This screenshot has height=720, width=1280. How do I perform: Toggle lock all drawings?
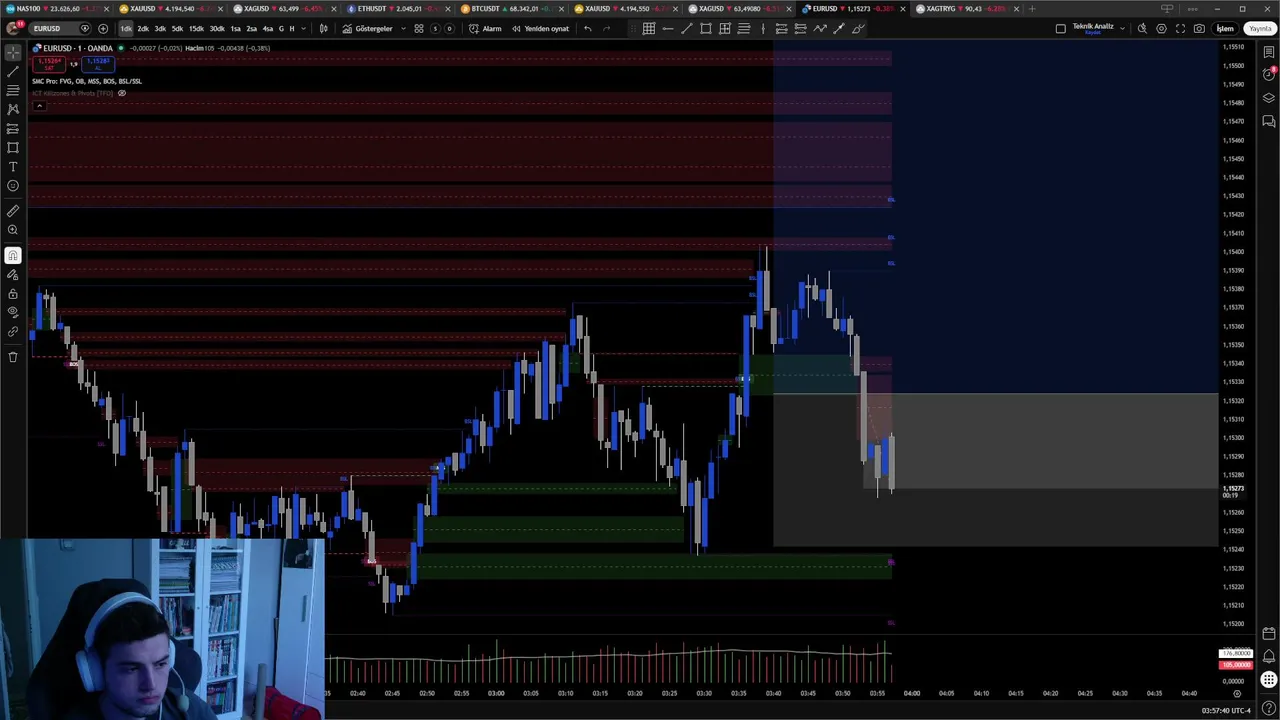pos(13,293)
